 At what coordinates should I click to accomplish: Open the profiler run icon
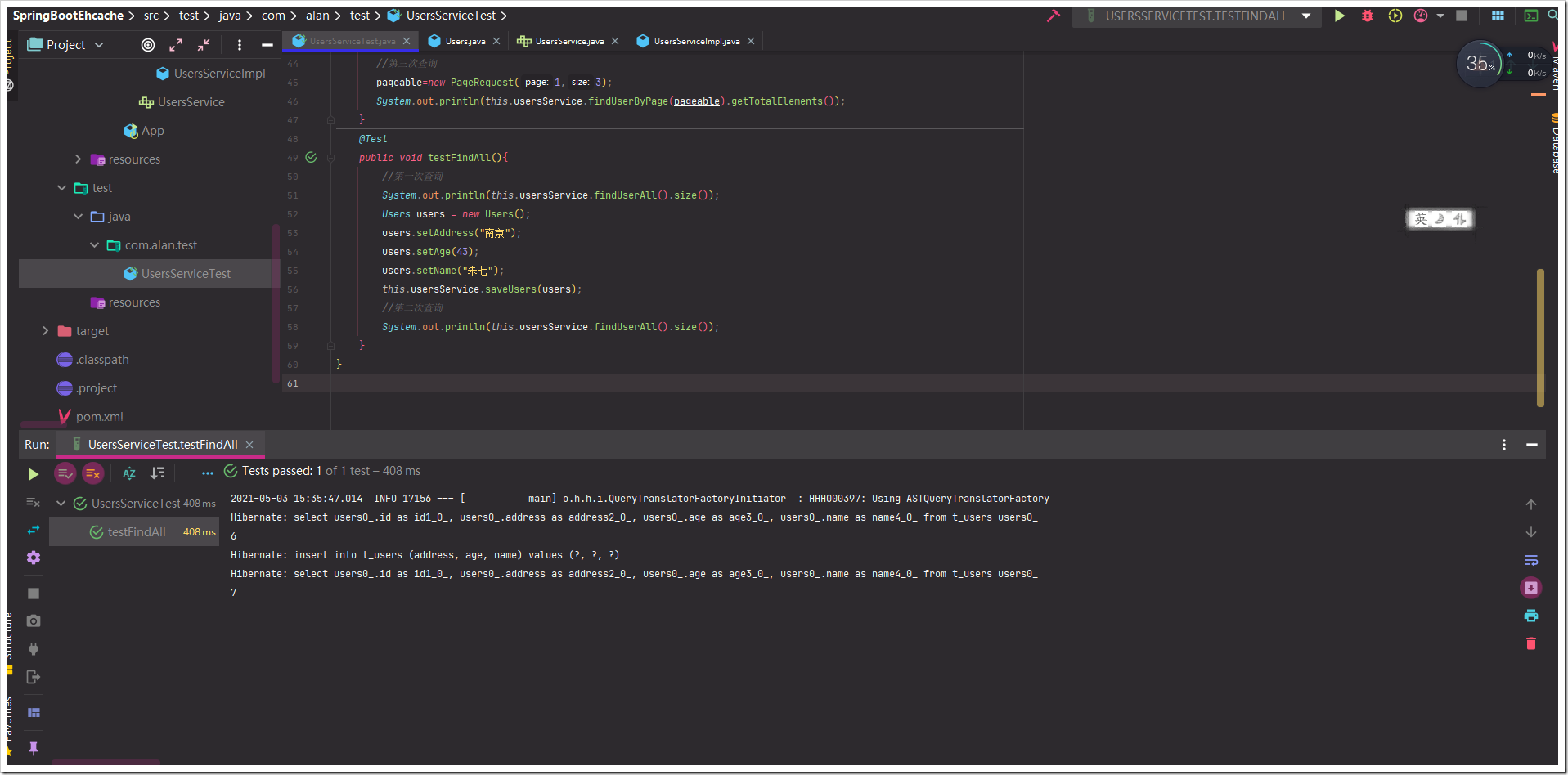1421,16
